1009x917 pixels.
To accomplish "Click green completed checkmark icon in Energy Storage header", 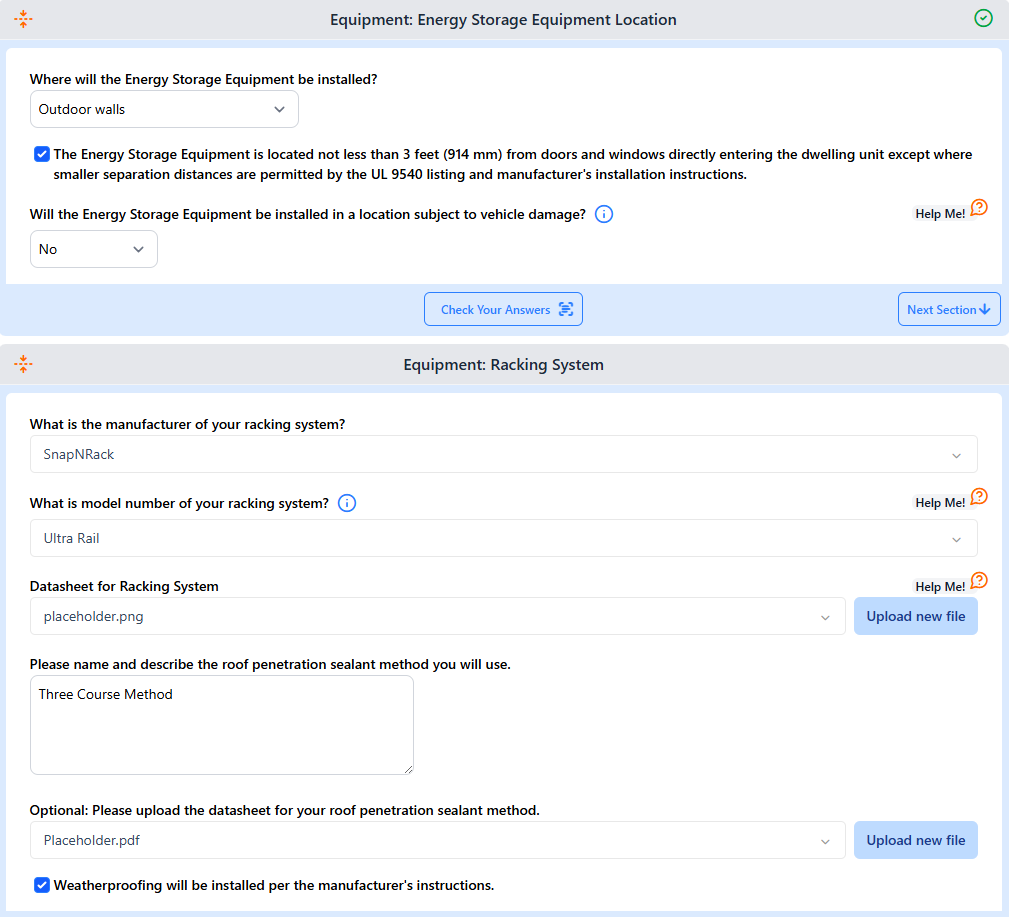I will (983, 19).
